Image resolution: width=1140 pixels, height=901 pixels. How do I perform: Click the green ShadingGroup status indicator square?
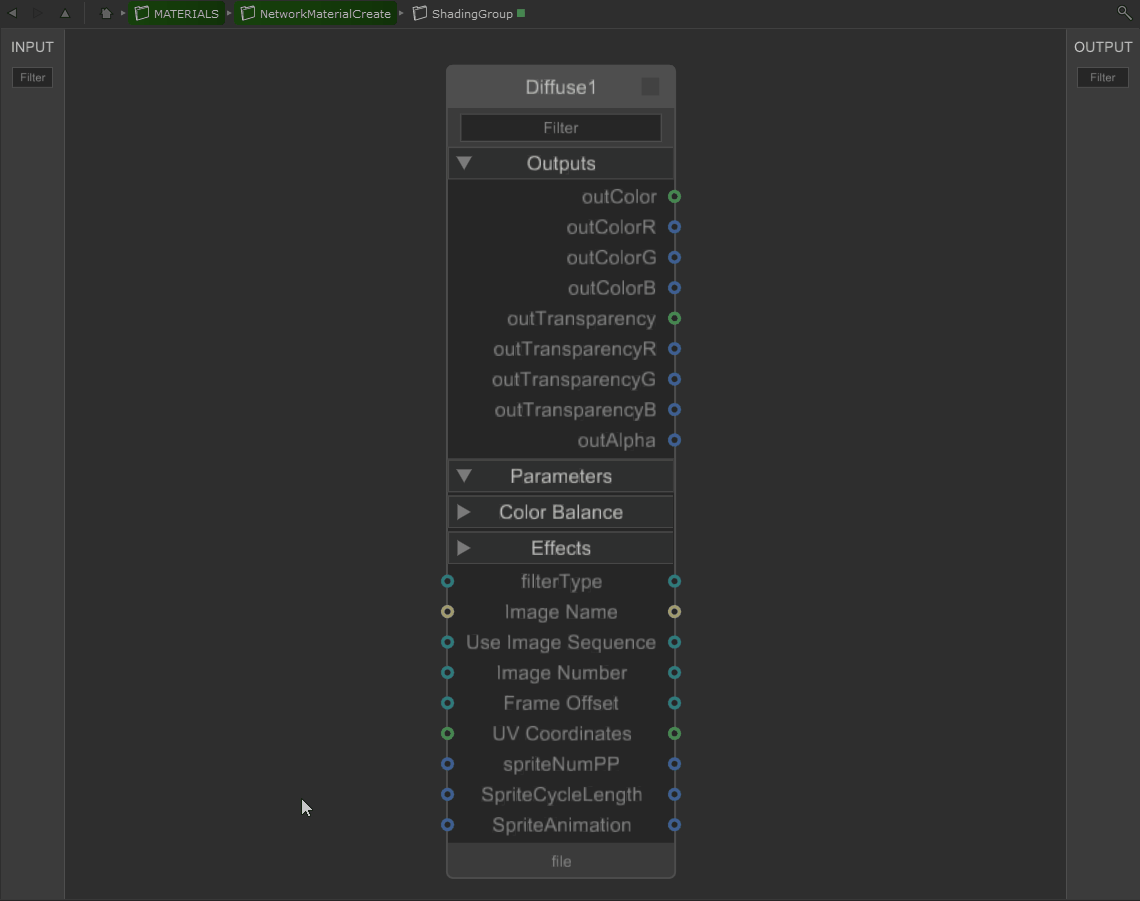coord(521,13)
